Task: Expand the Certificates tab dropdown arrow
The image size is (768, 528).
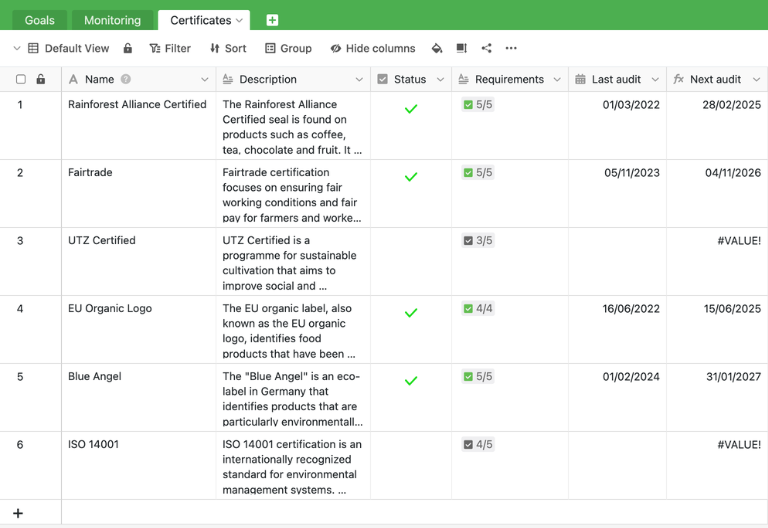Action: (x=239, y=20)
